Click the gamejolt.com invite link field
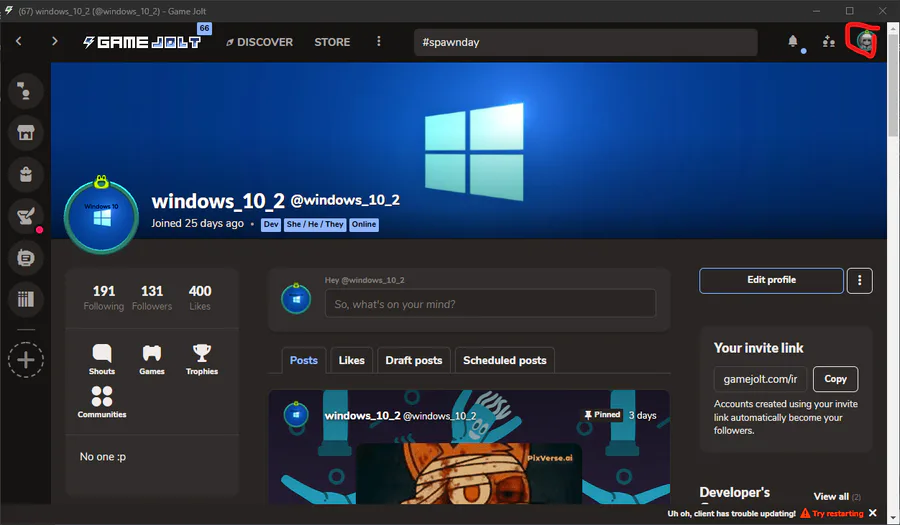Image resolution: width=900 pixels, height=525 pixels. [760, 379]
